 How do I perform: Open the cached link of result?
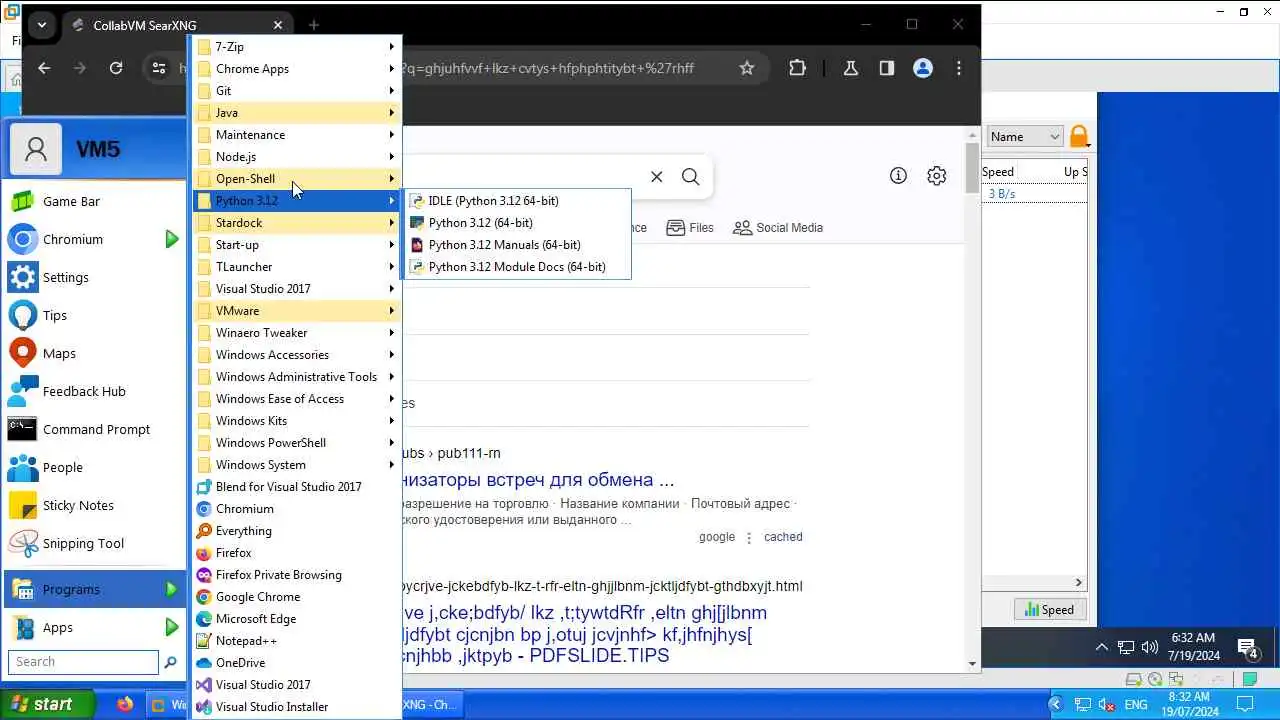pos(783,537)
